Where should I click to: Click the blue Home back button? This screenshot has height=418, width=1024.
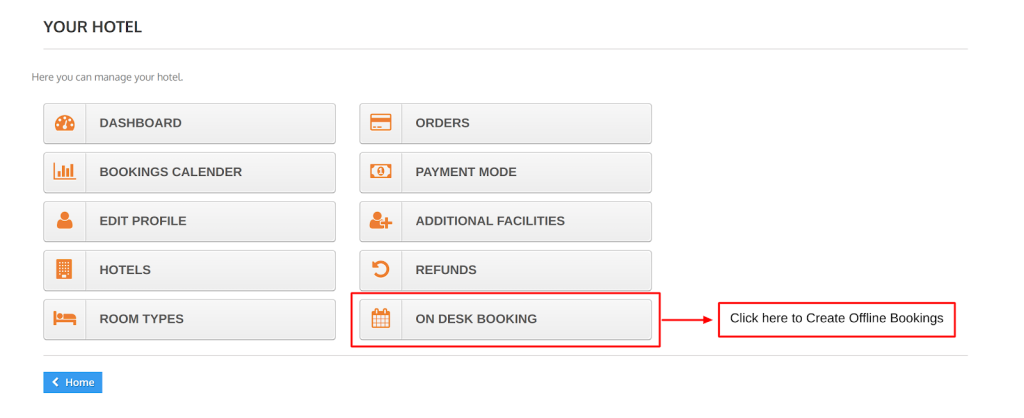pos(73,383)
